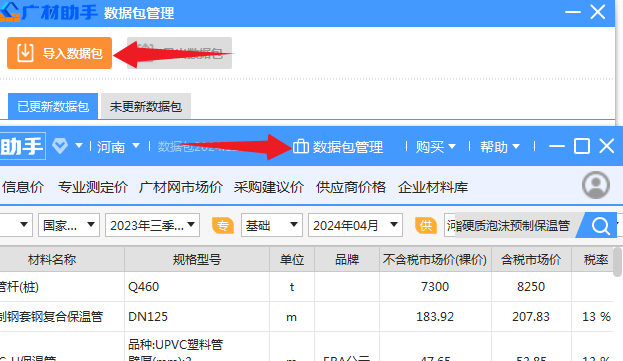Click the price value 8250

(x=531, y=286)
